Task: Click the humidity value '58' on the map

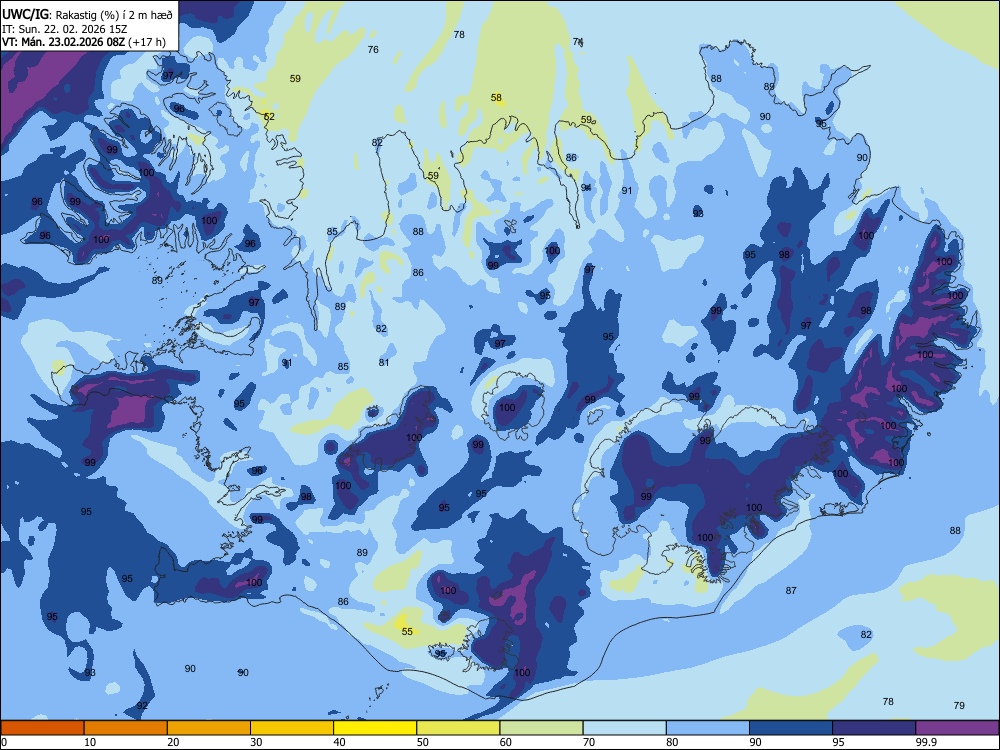Action: tap(496, 98)
